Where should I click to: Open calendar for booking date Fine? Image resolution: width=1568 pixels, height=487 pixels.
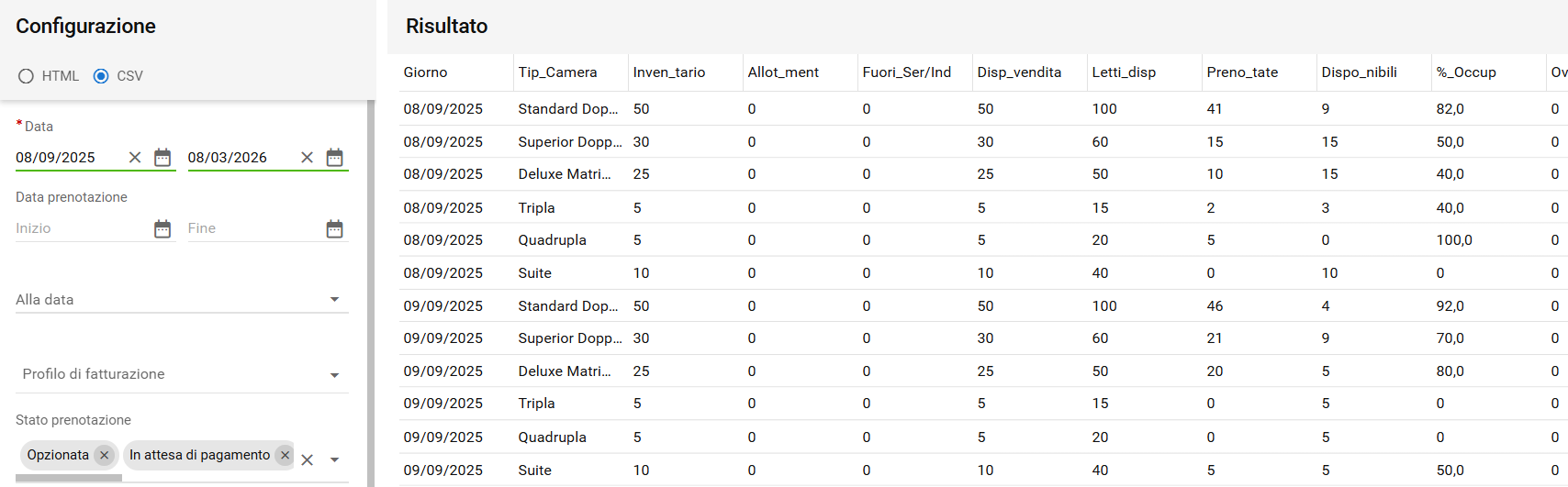pyautogui.click(x=335, y=228)
